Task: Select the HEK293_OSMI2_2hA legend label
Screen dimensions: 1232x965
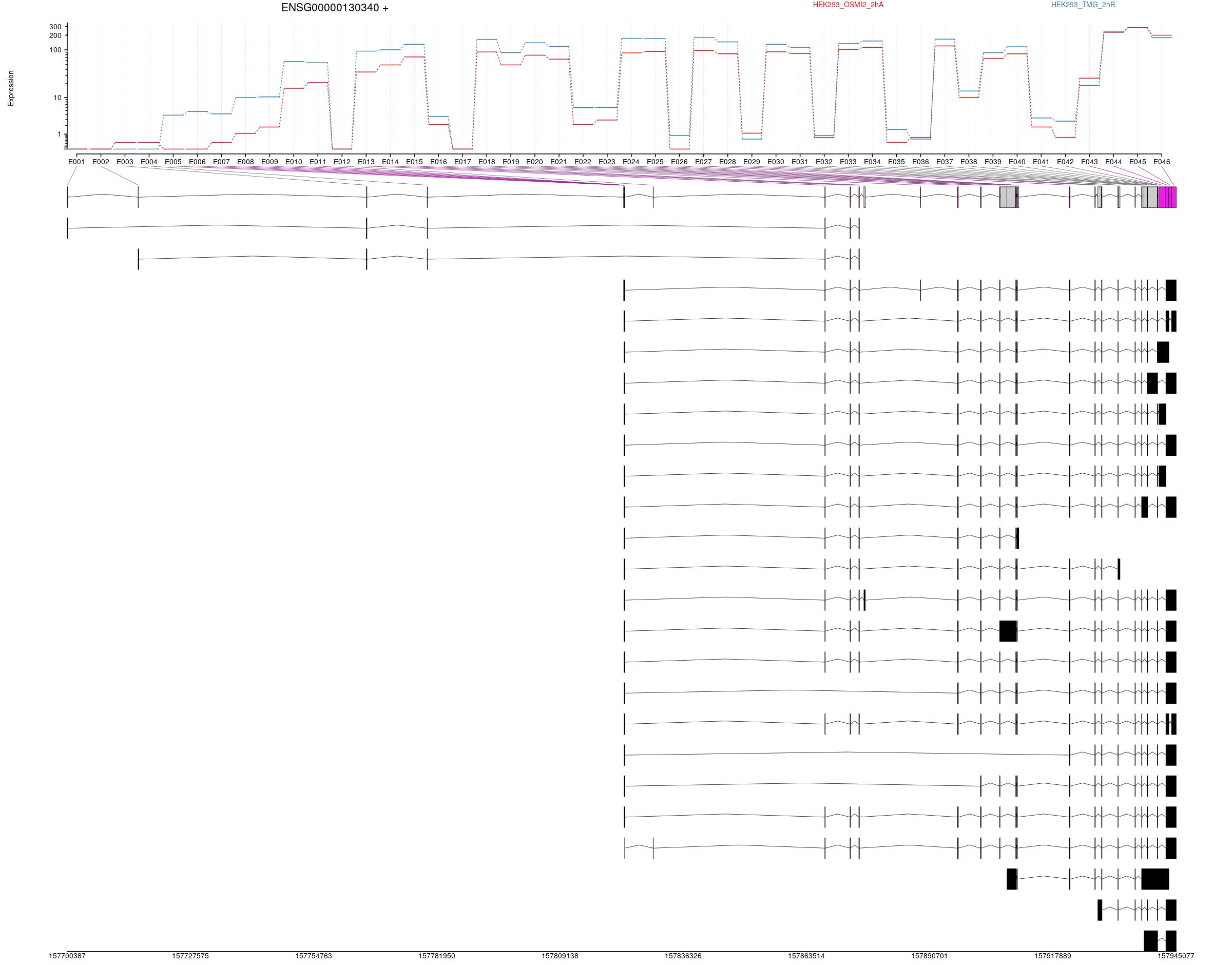Action: point(848,5)
